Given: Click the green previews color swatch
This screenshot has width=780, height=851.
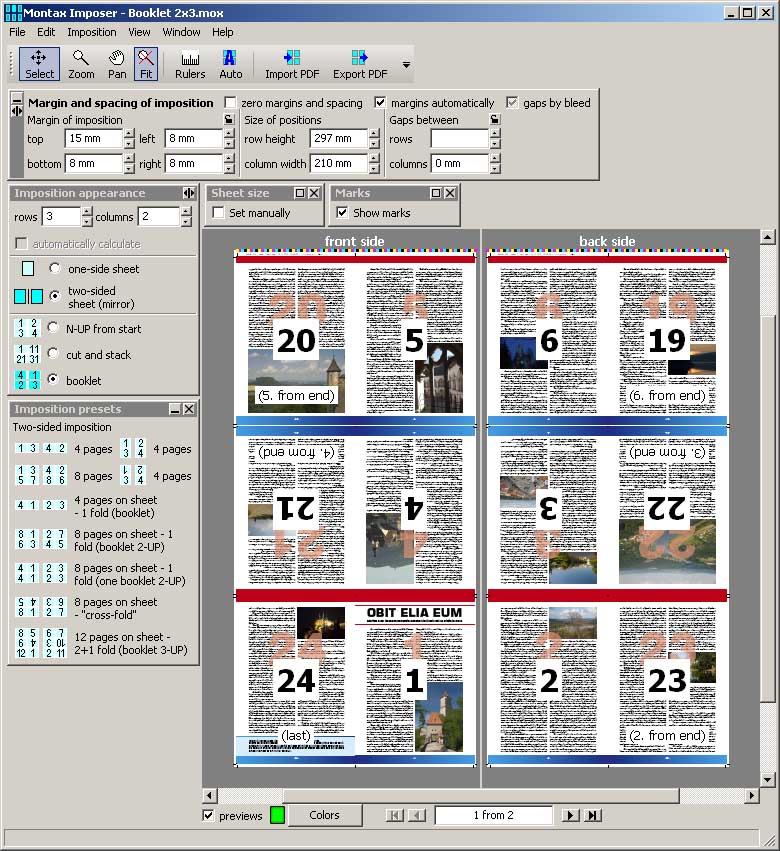Looking at the screenshot, I should point(277,815).
